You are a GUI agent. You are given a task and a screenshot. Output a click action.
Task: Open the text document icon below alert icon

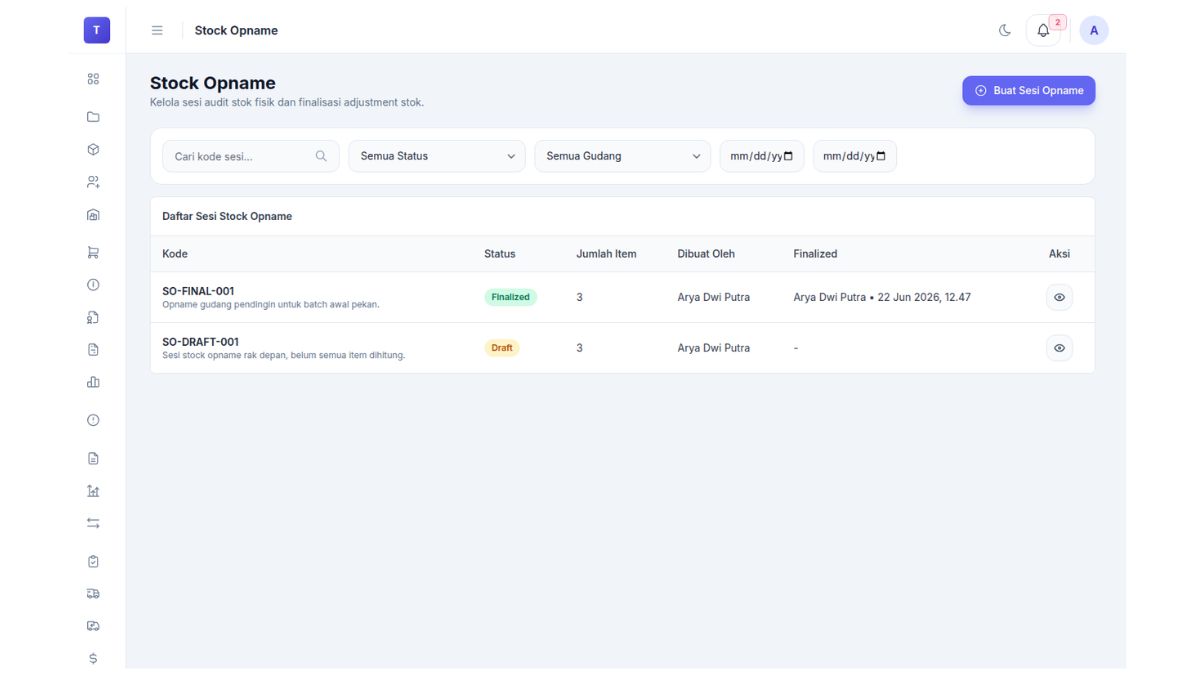[93, 459]
